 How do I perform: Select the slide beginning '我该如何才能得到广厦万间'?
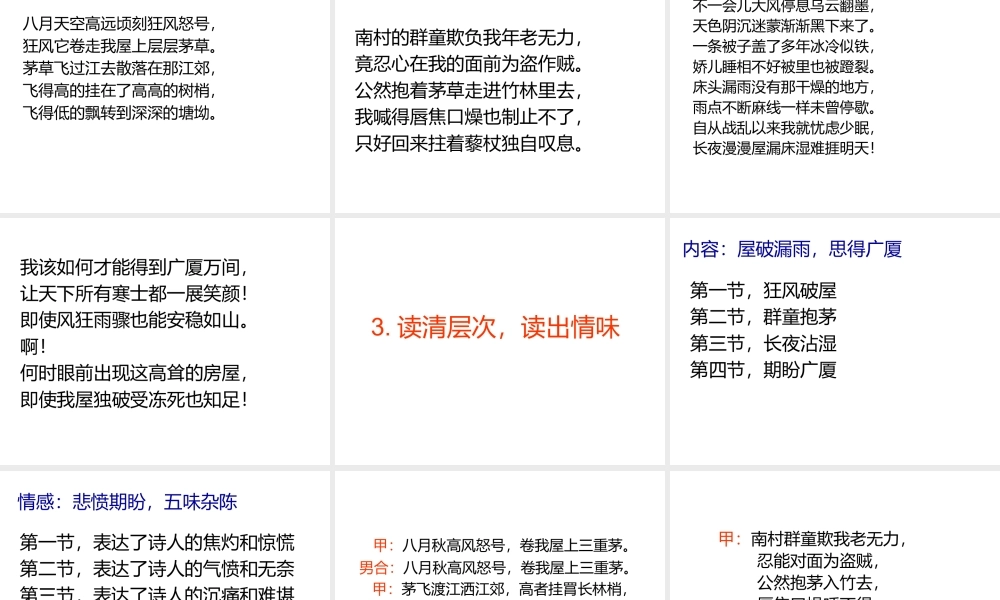pos(165,341)
